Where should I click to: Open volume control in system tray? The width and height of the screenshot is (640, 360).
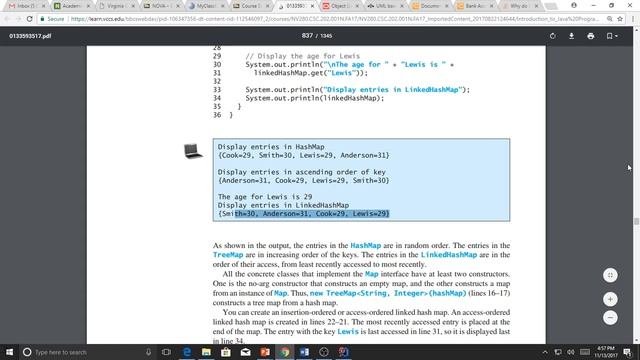point(571,352)
